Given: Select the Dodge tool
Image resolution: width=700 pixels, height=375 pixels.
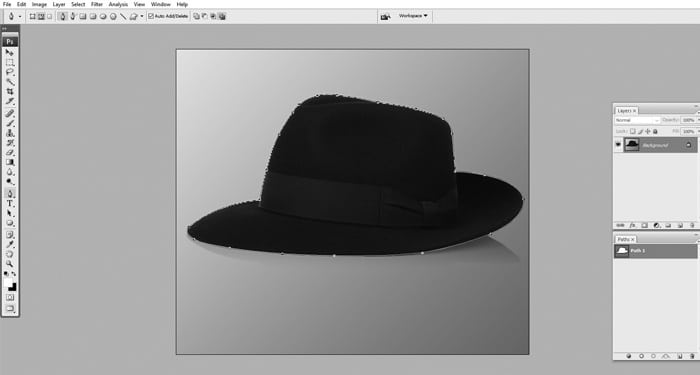Looking at the screenshot, I should [x=9, y=182].
